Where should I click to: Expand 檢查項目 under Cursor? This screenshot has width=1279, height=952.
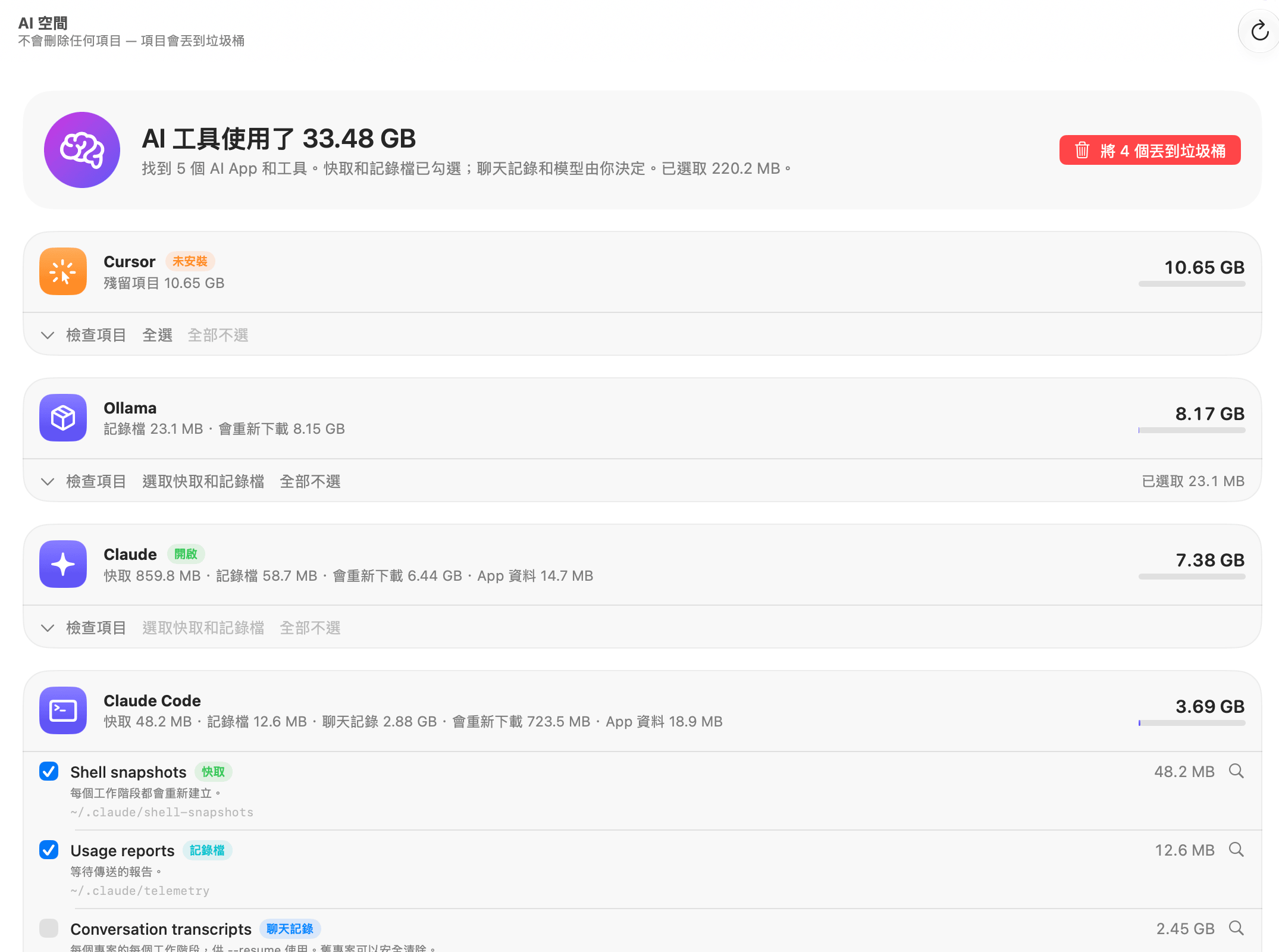pyautogui.click(x=83, y=335)
